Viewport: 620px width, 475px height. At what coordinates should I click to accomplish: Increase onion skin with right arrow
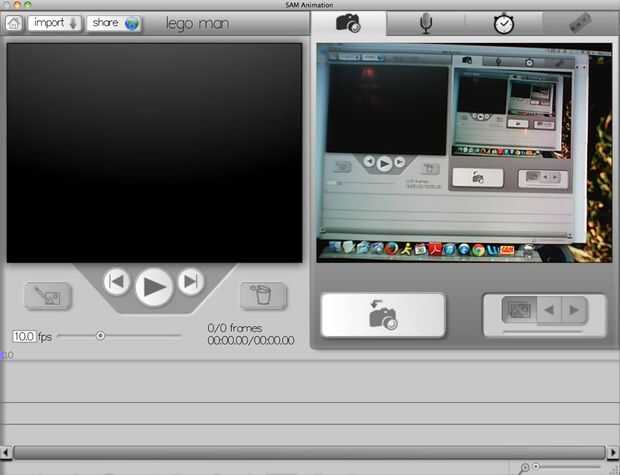pyautogui.click(x=574, y=310)
